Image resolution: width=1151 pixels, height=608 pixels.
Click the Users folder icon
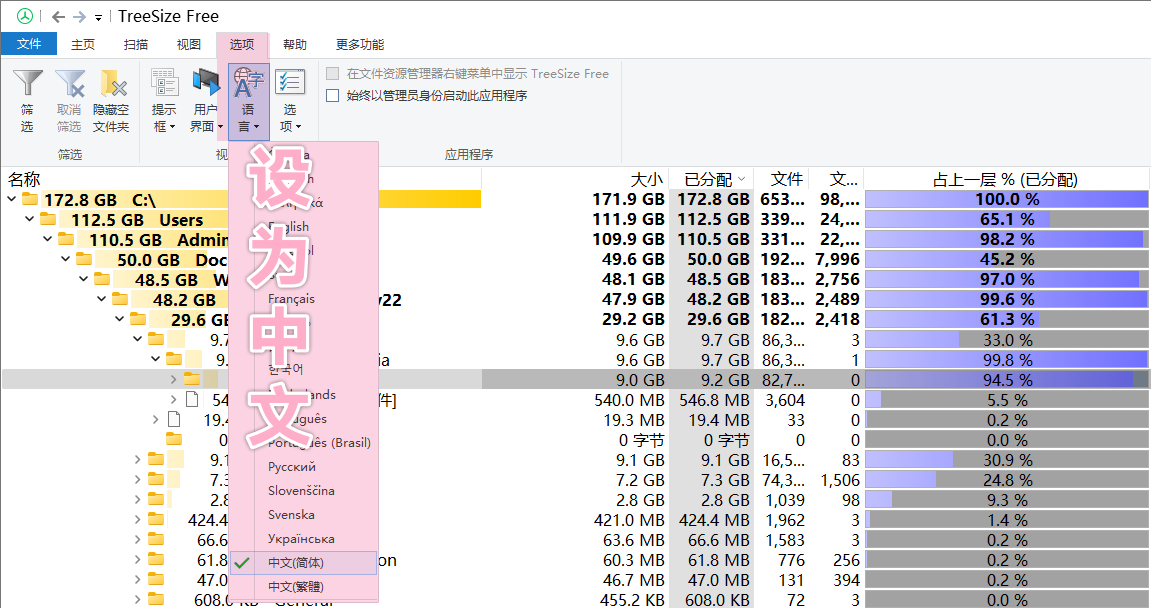48,219
